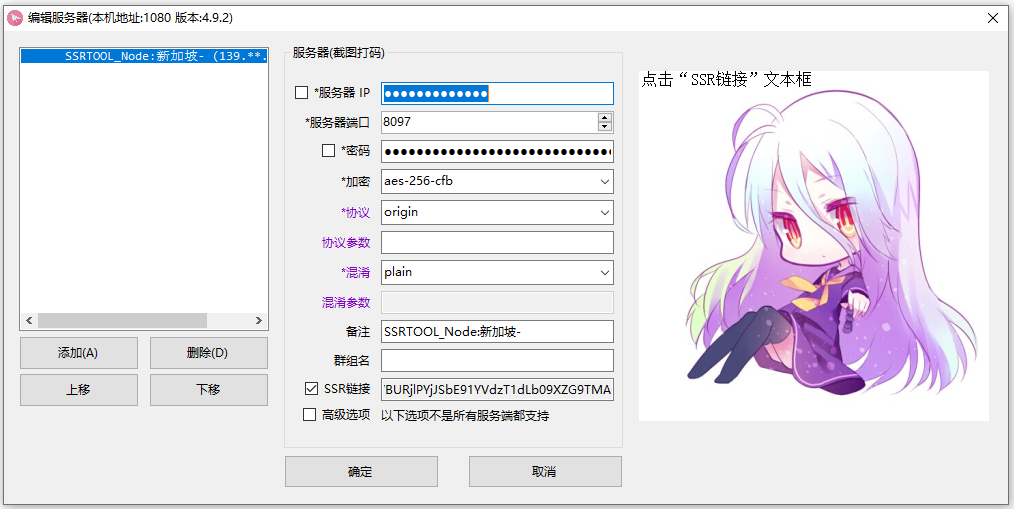This screenshot has width=1014, height=509.
Task: Open the 混淆 plain dropdown
Action: coord(497,272)
